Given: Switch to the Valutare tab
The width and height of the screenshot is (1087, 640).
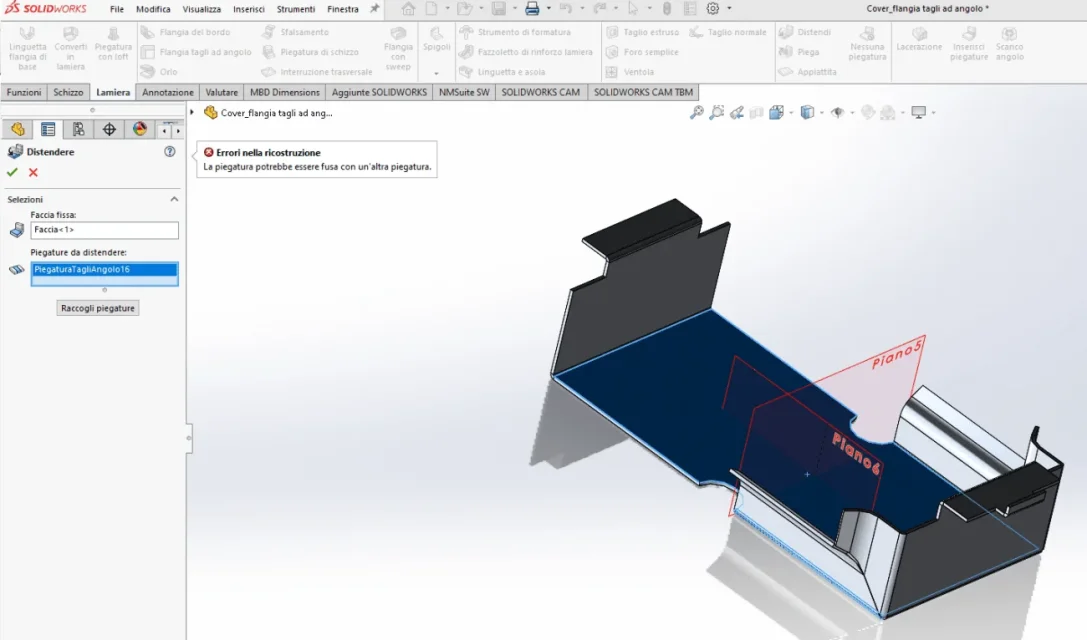Looking at the screenshot, I should 222,92.
